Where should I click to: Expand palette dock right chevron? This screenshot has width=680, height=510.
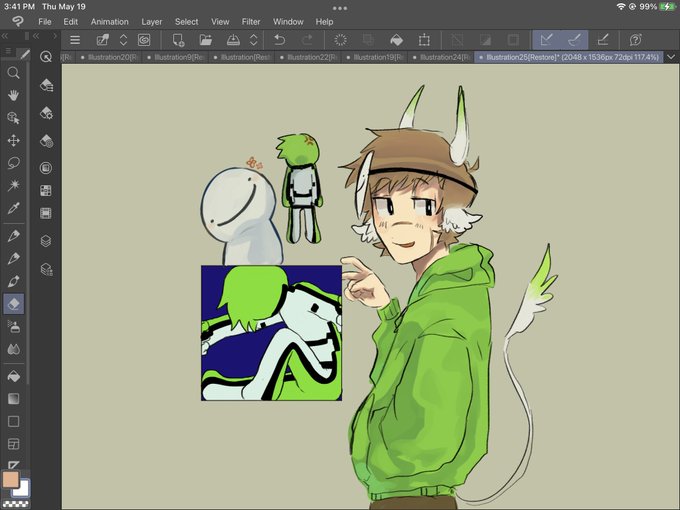click(55, 36)
